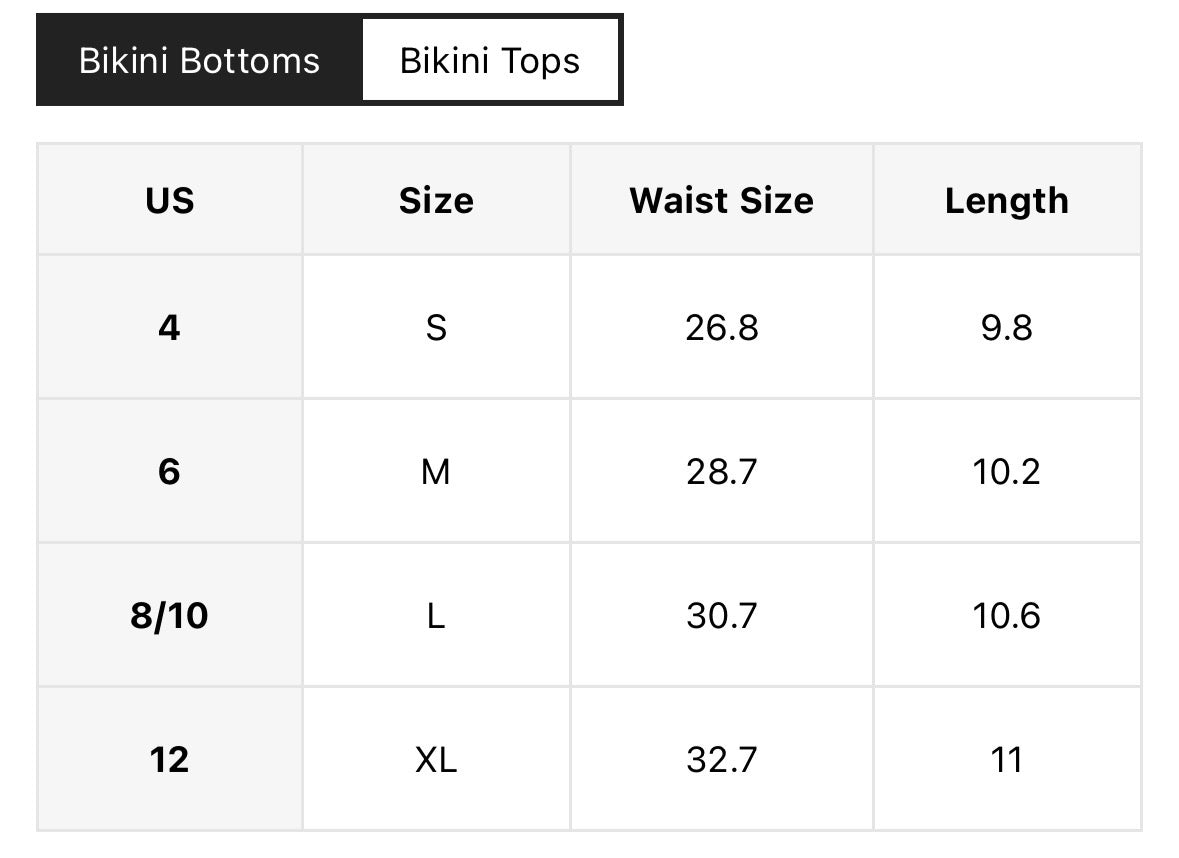
Task: Click the 28.7 waist size value
Action: [x=722, y=471]
